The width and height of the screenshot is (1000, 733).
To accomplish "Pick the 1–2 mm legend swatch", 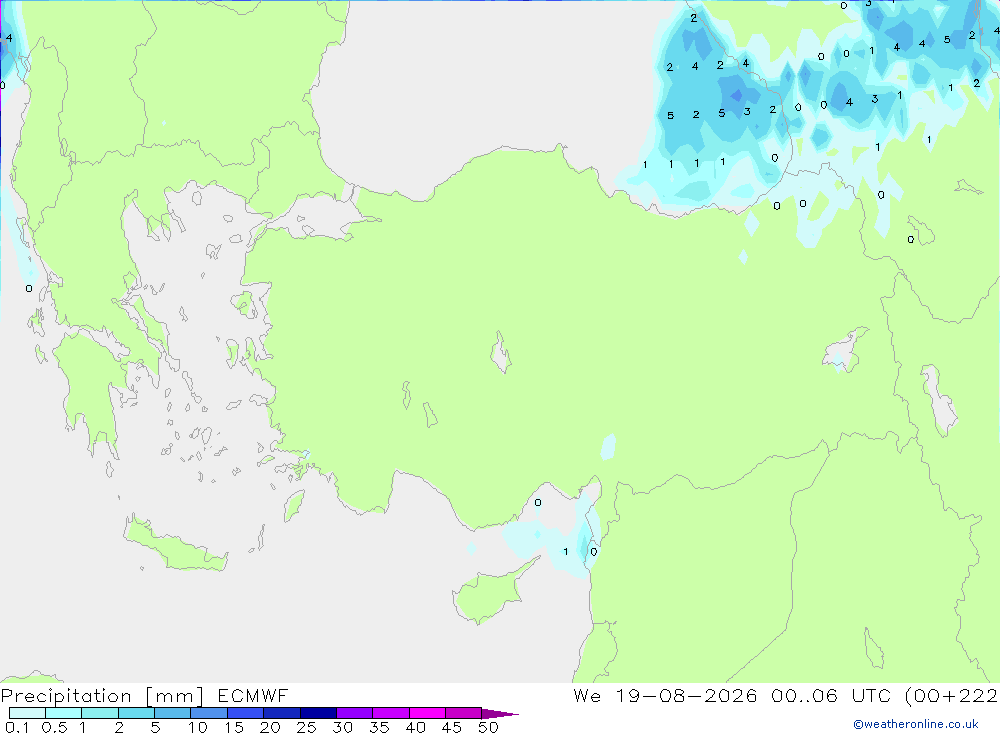I will 100,713.
